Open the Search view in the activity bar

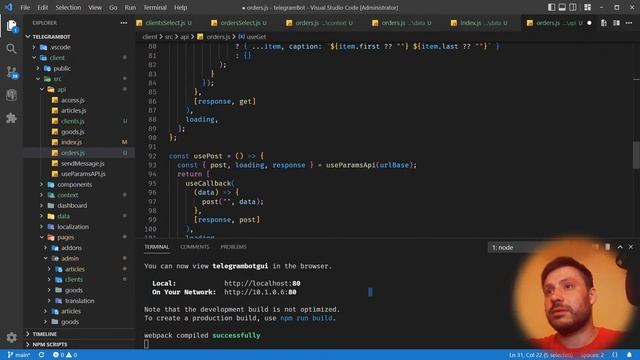11,49
